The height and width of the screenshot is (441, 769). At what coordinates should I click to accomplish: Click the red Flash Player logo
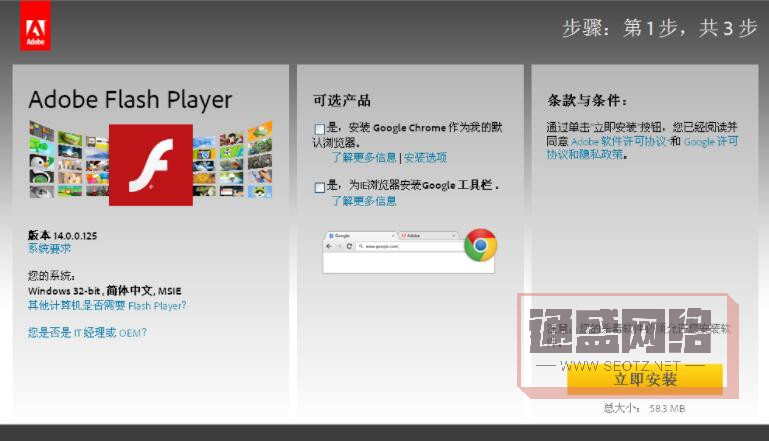150,165
